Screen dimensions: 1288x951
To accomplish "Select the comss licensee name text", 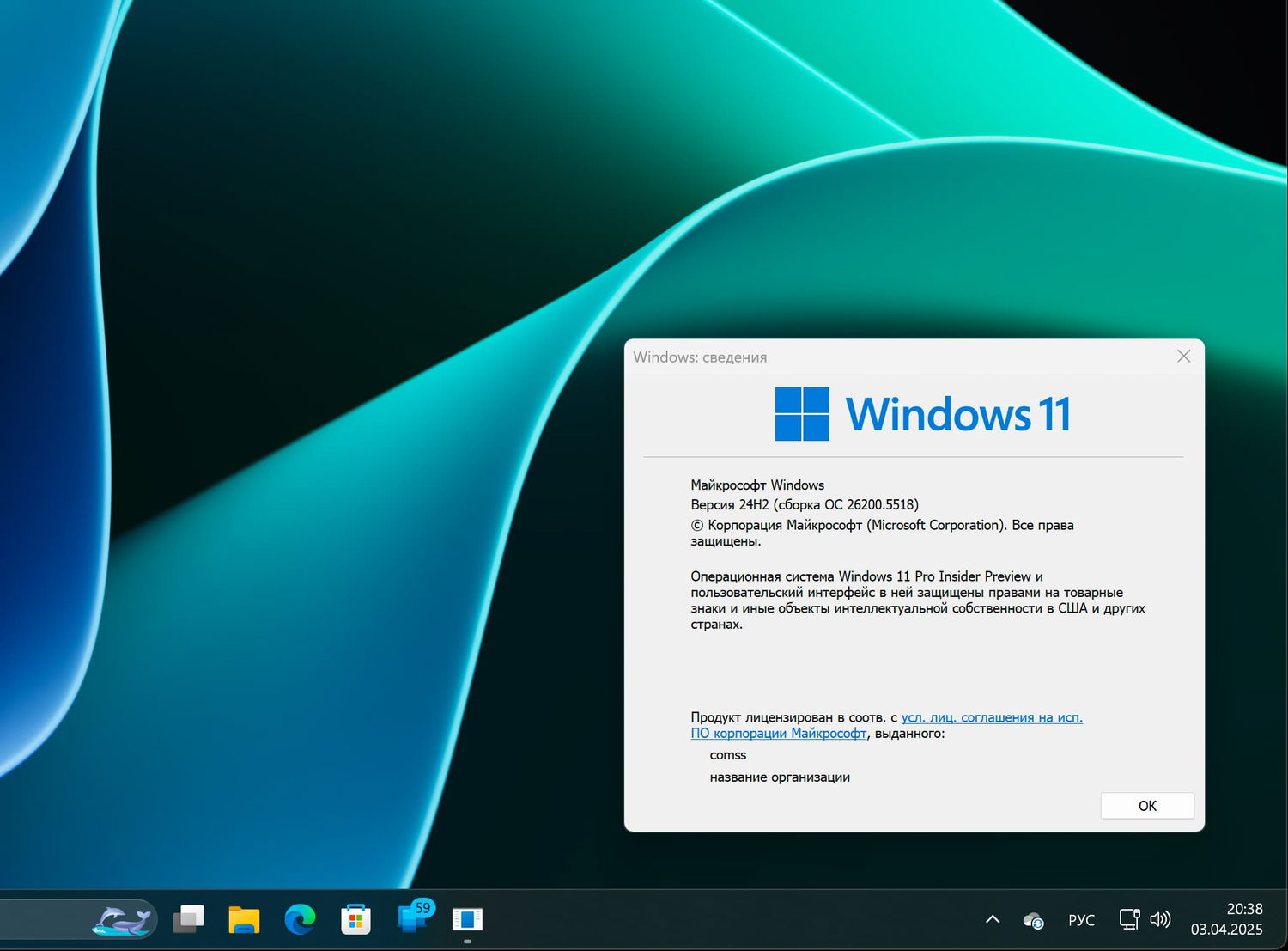I will pos(727,754).
